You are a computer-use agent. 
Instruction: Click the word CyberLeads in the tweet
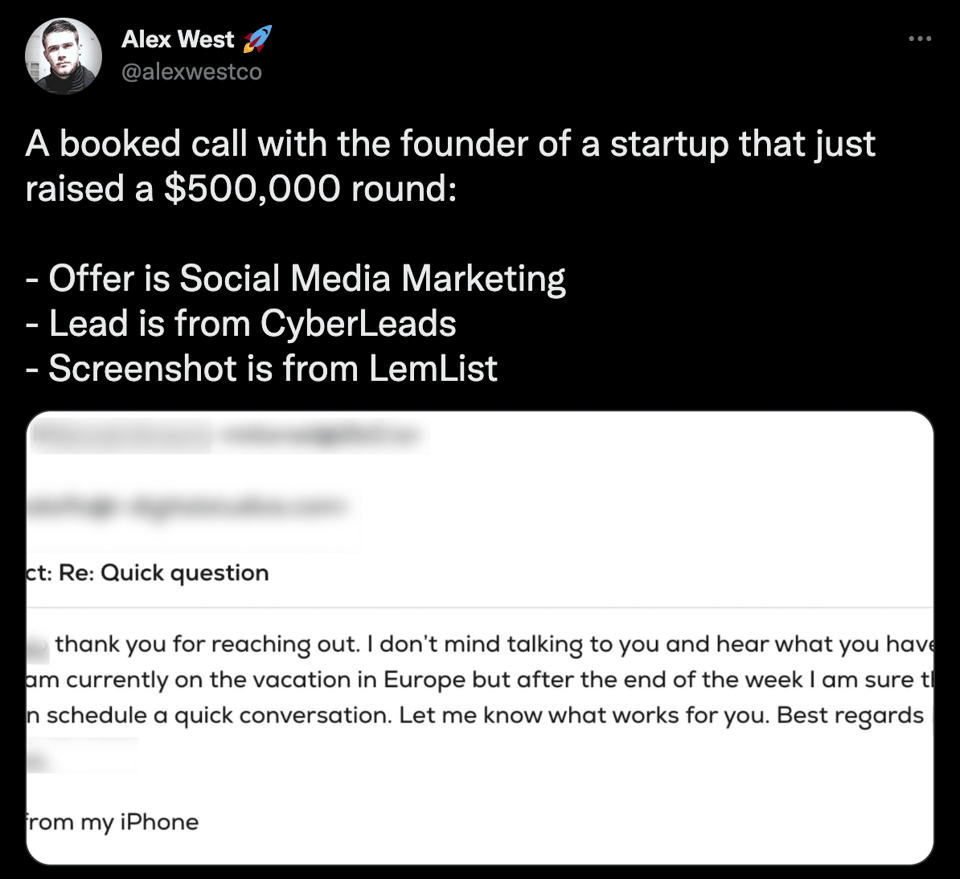(x=358, y=323)
